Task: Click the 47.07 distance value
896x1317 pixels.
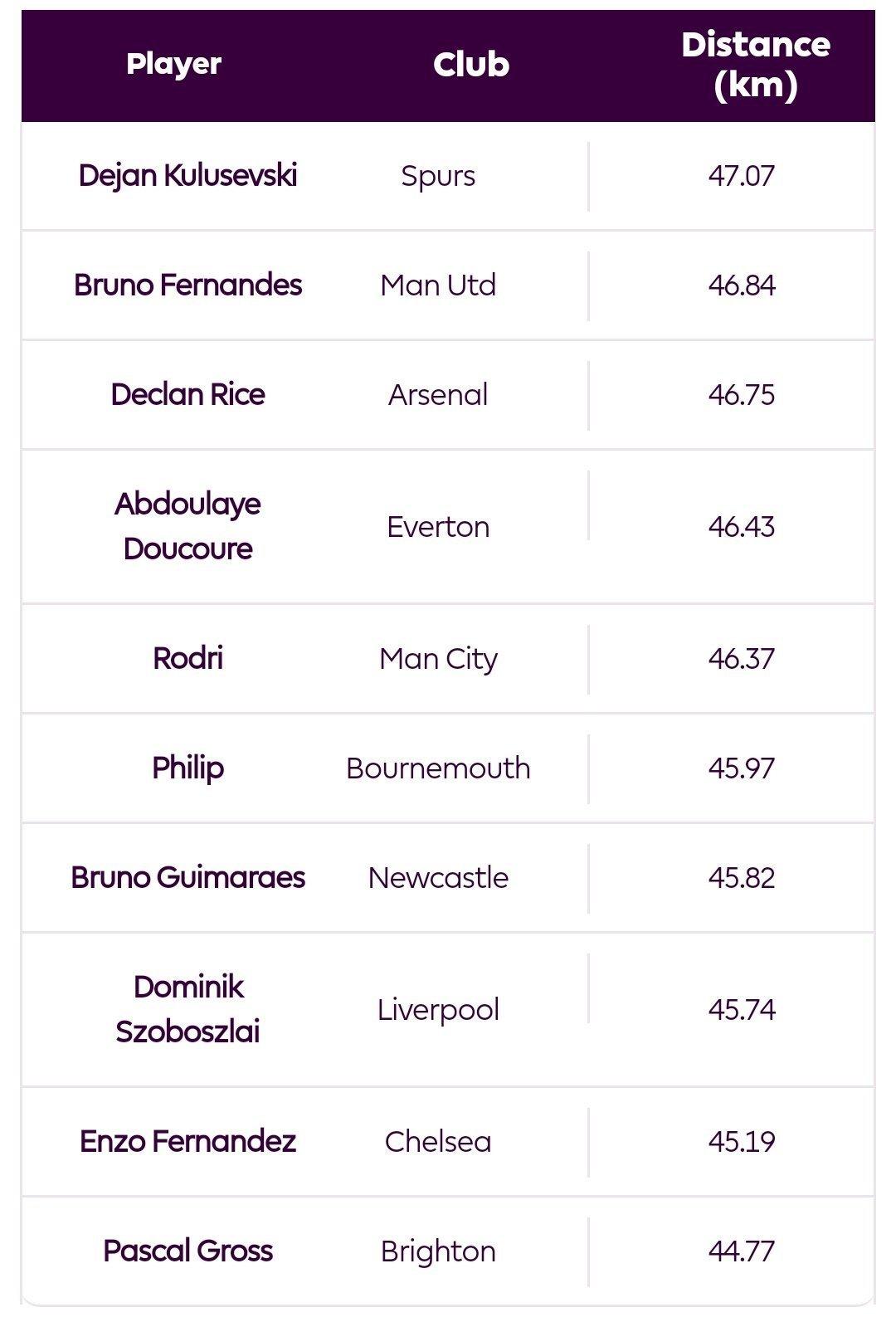Action: (742, 175)
